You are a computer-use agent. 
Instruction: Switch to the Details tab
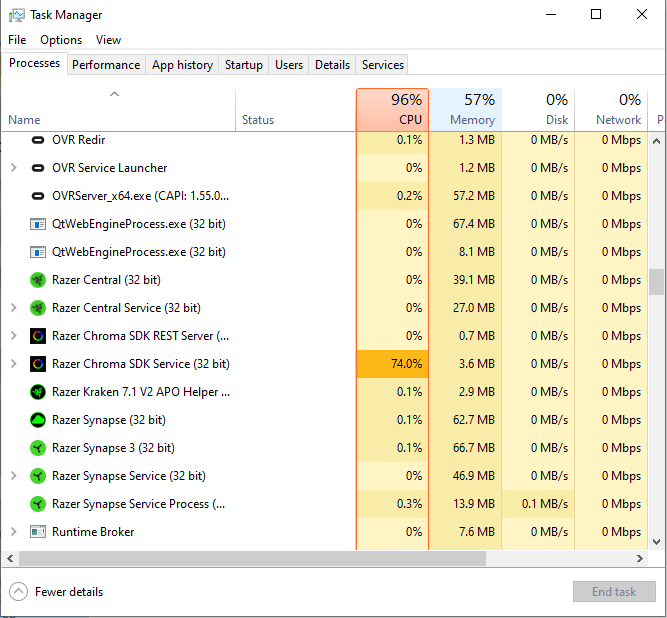coord(332,65)
